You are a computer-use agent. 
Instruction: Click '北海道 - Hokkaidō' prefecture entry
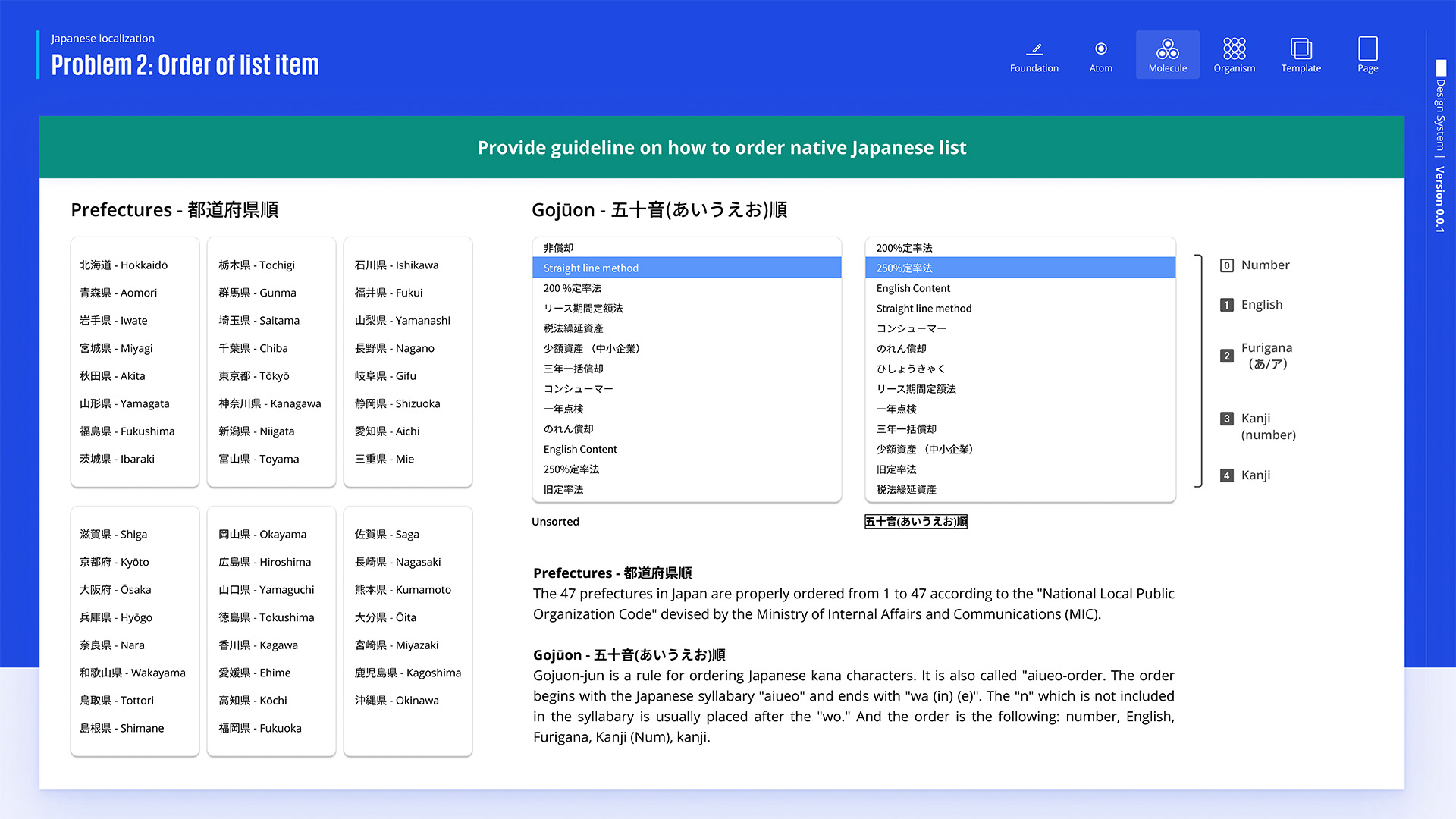(x=124, y=265)
